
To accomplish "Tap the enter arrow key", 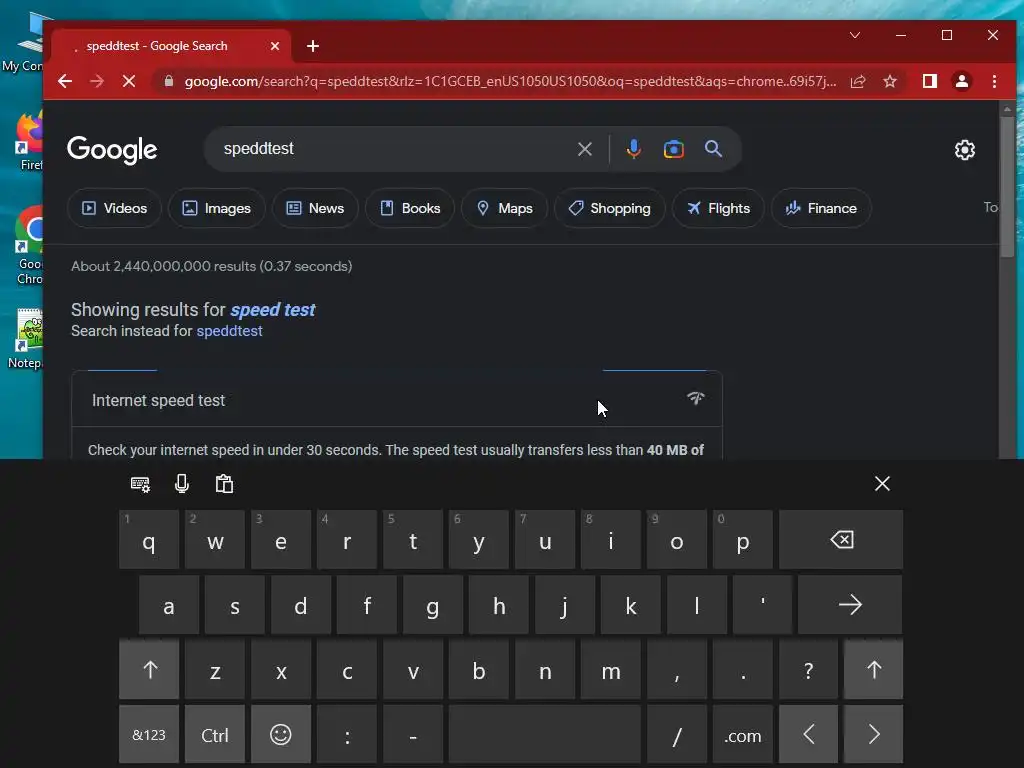I will [x=850, y=605].
